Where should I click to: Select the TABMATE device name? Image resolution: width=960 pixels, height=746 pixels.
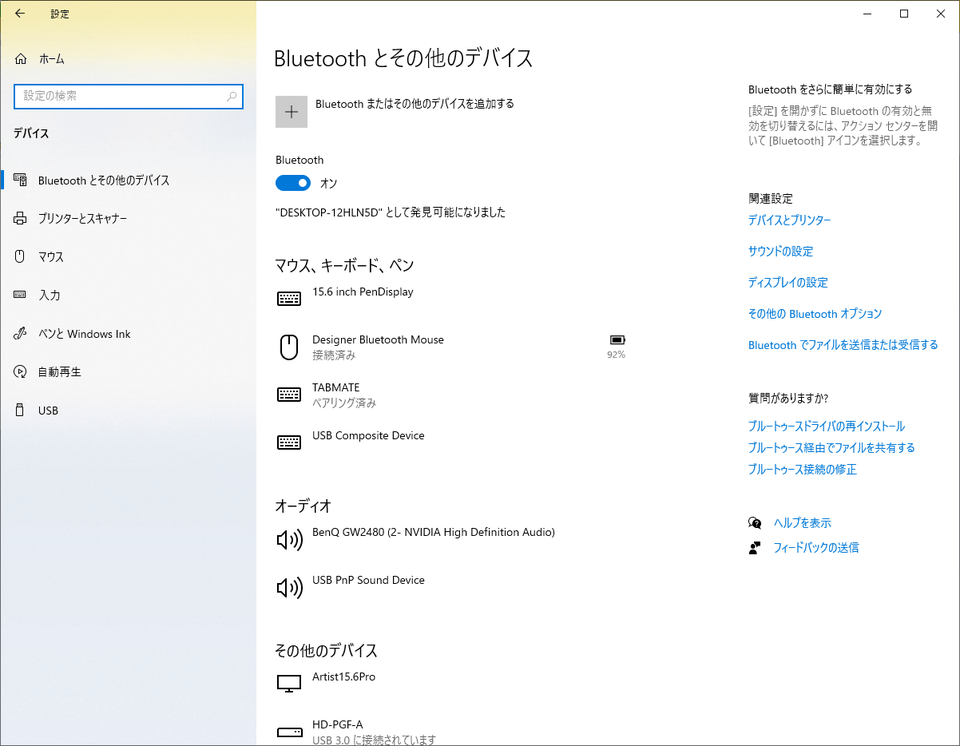[336, 388]
